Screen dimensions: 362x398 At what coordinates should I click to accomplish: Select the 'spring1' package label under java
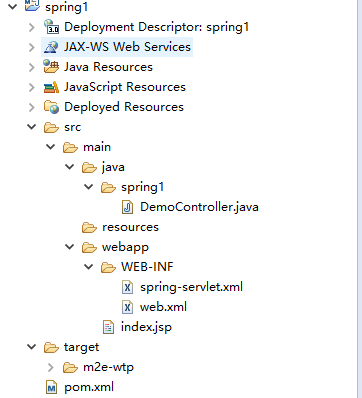click(x=142, y=187)
